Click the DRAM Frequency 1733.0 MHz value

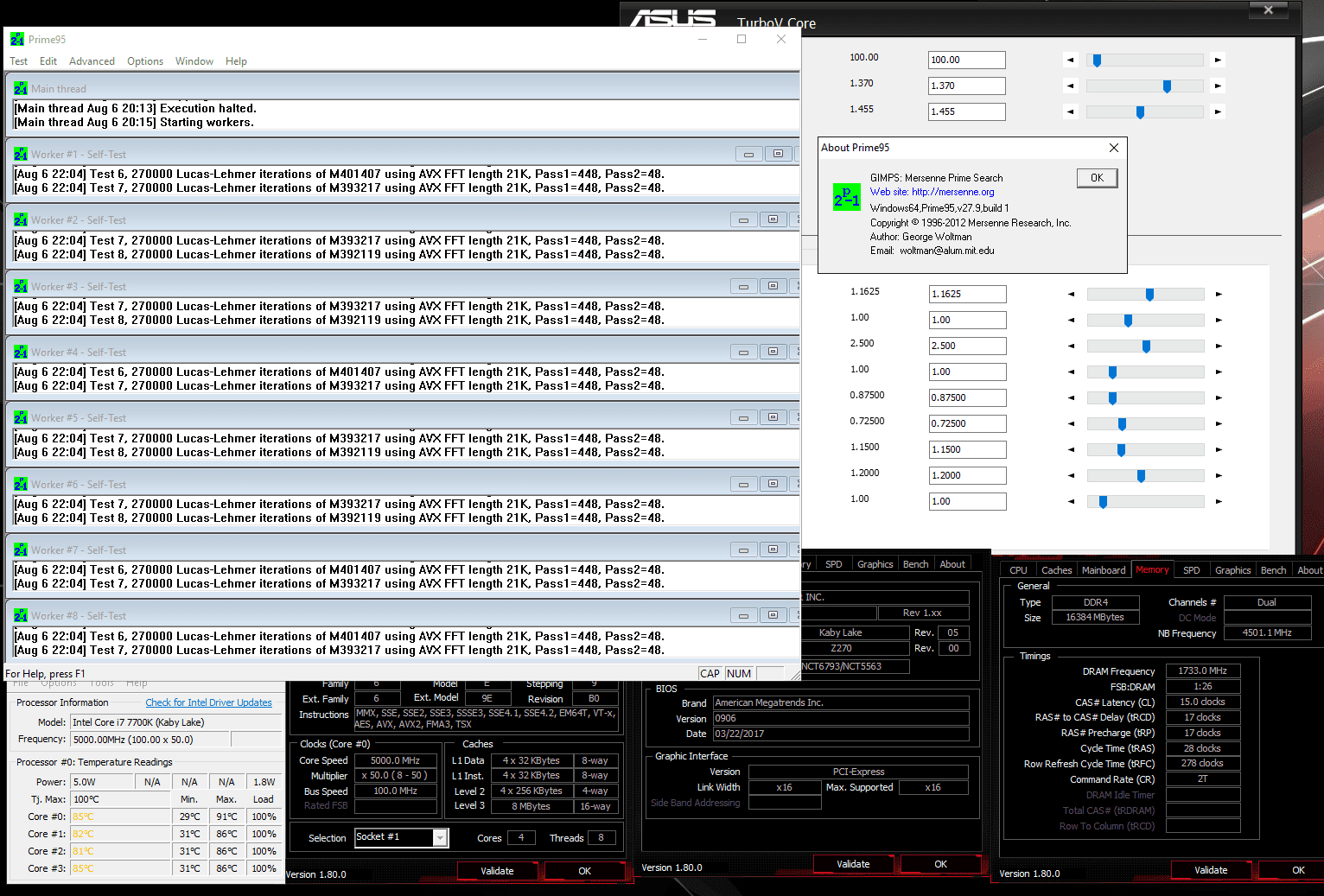(1203, 670)
